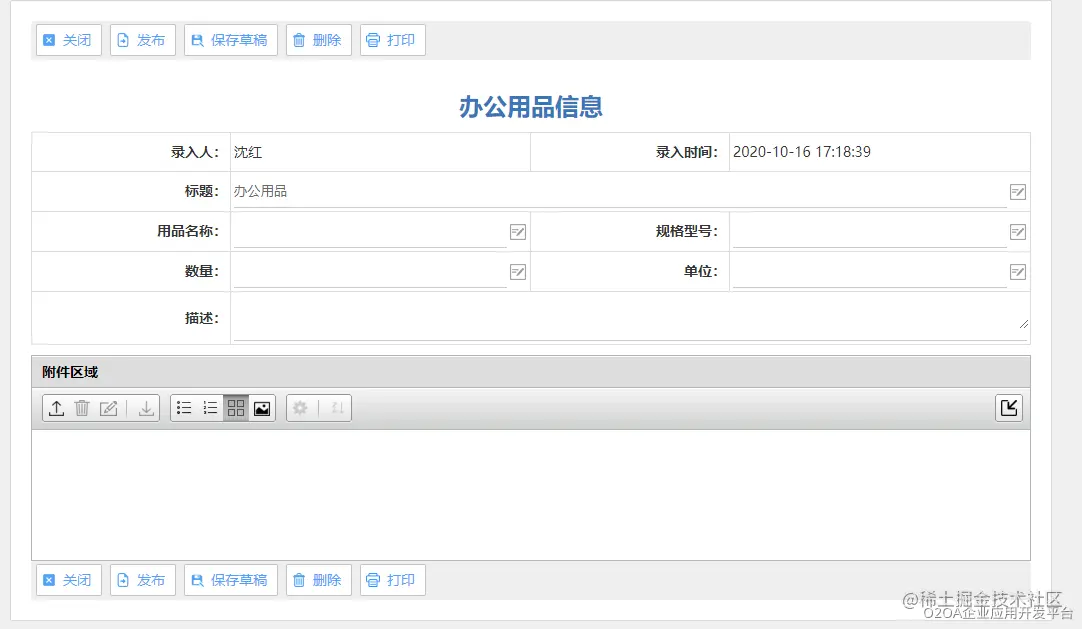This screenshot has width=1082, height=629.
Task: Click the bottom 发布 button
Action: coord(142,580)
